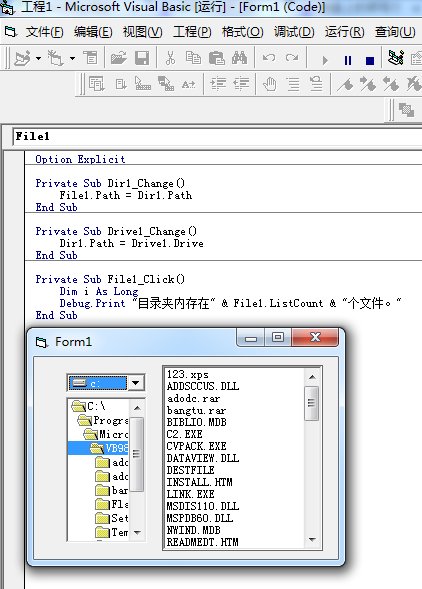
Task: Select file NWIND.MDB
Action: click(194, 530)
